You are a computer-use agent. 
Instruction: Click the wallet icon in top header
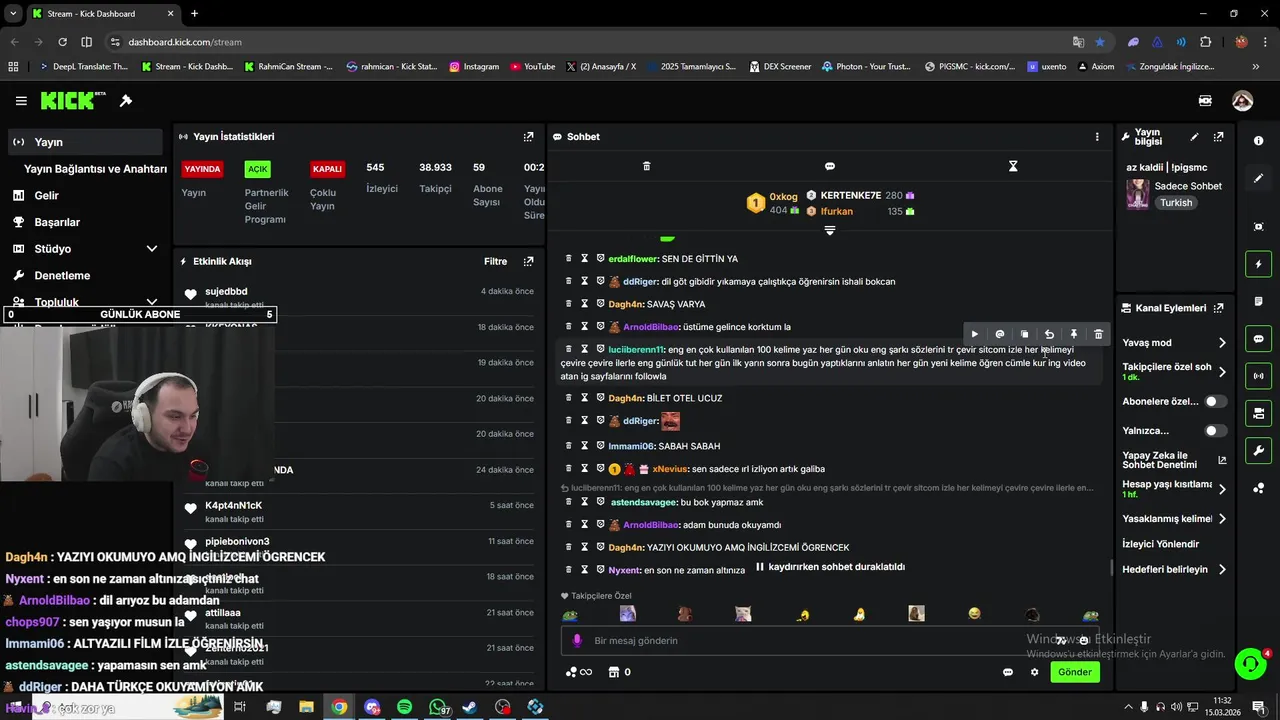[x=1205, y=101]
